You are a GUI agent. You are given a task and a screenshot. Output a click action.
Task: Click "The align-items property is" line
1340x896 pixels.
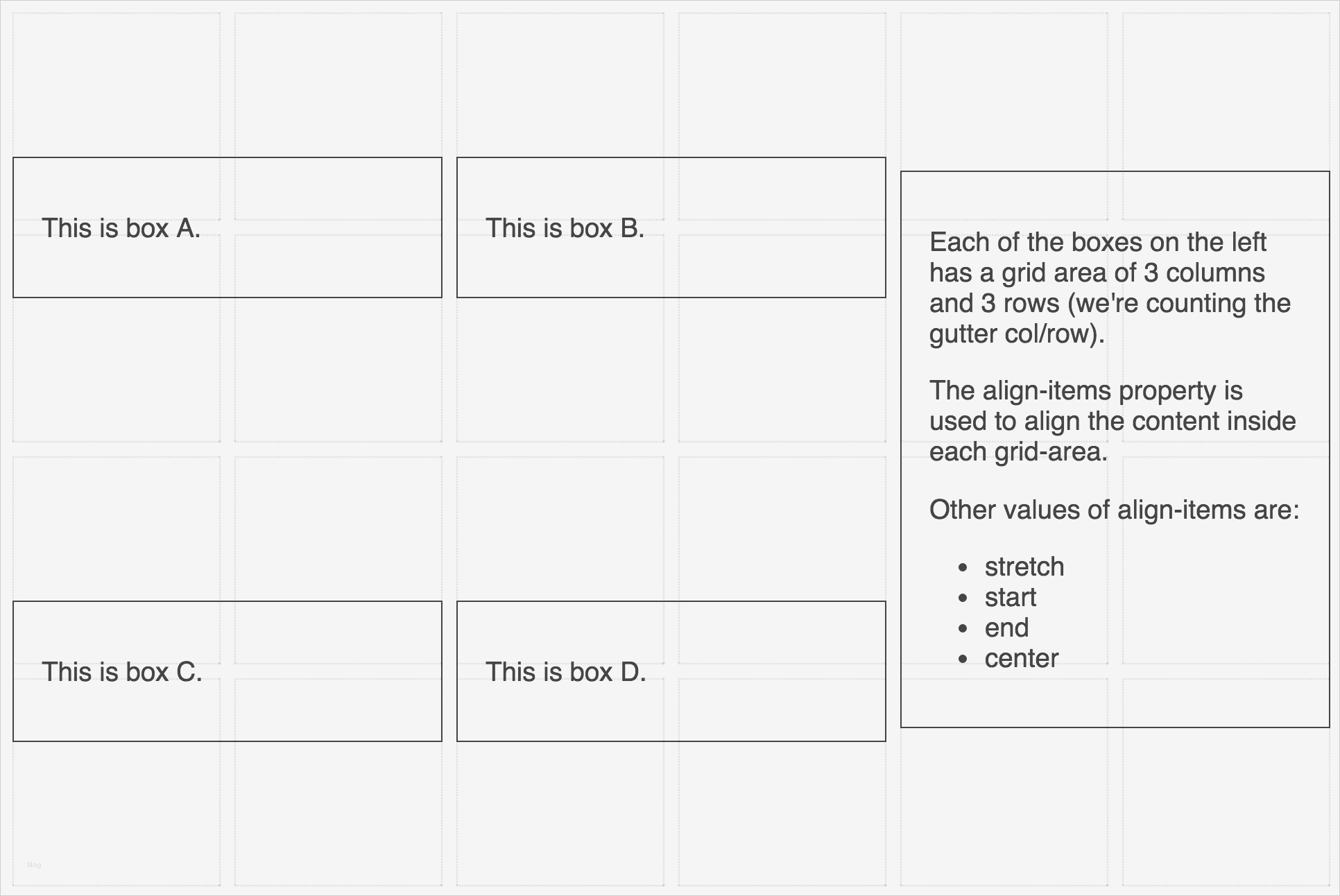point(1085,391)
